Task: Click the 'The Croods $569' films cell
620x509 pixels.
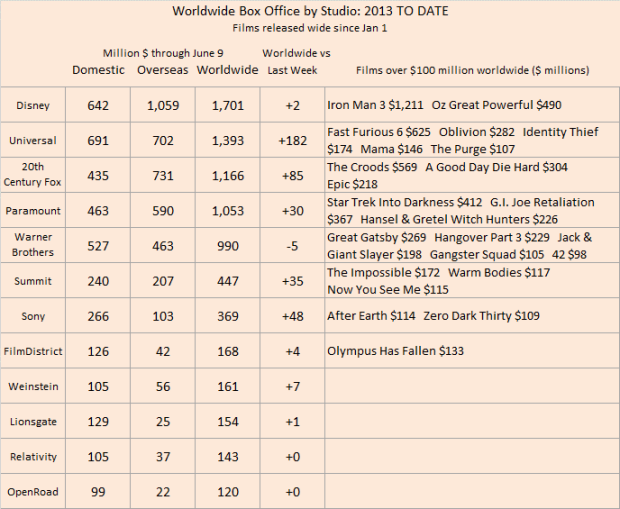Action: coord(472,175)
